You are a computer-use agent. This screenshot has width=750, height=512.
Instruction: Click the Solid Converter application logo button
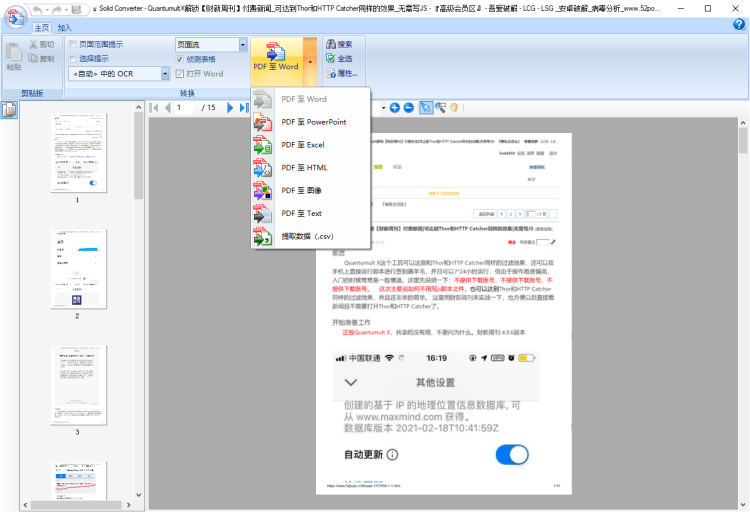[x=15, y=17]
